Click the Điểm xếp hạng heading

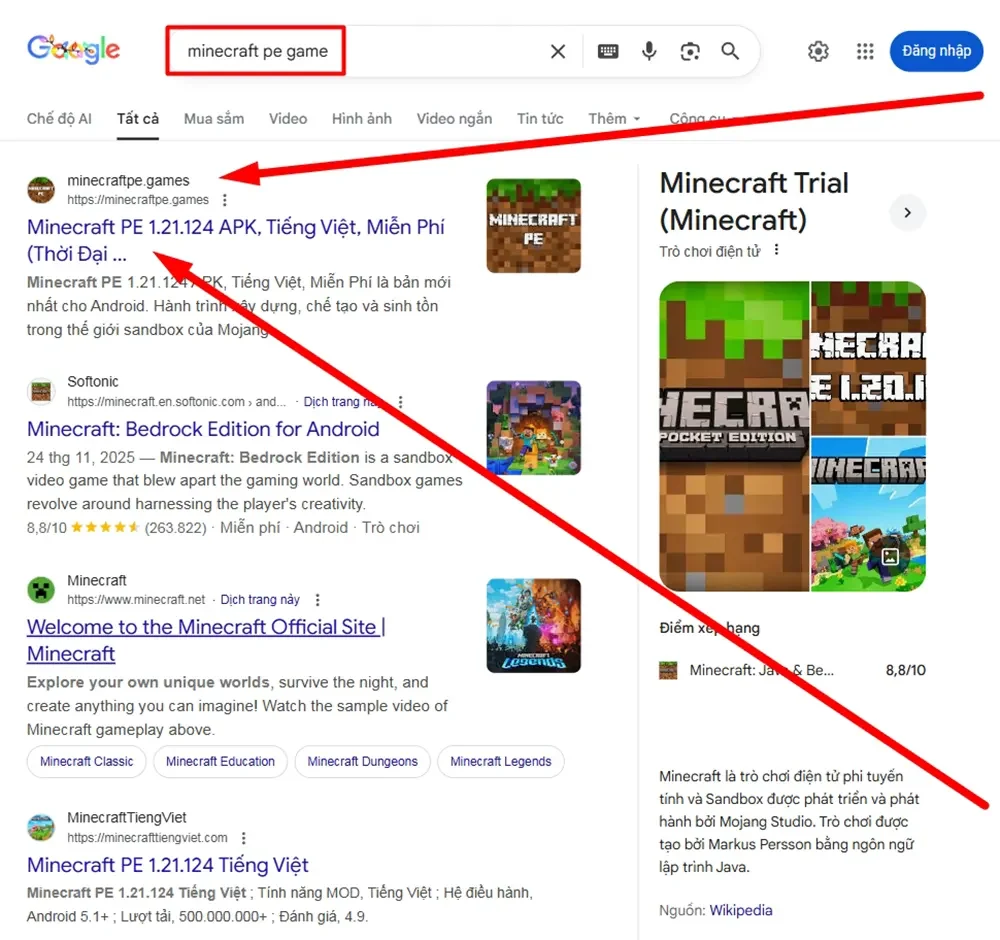(709, 628)
